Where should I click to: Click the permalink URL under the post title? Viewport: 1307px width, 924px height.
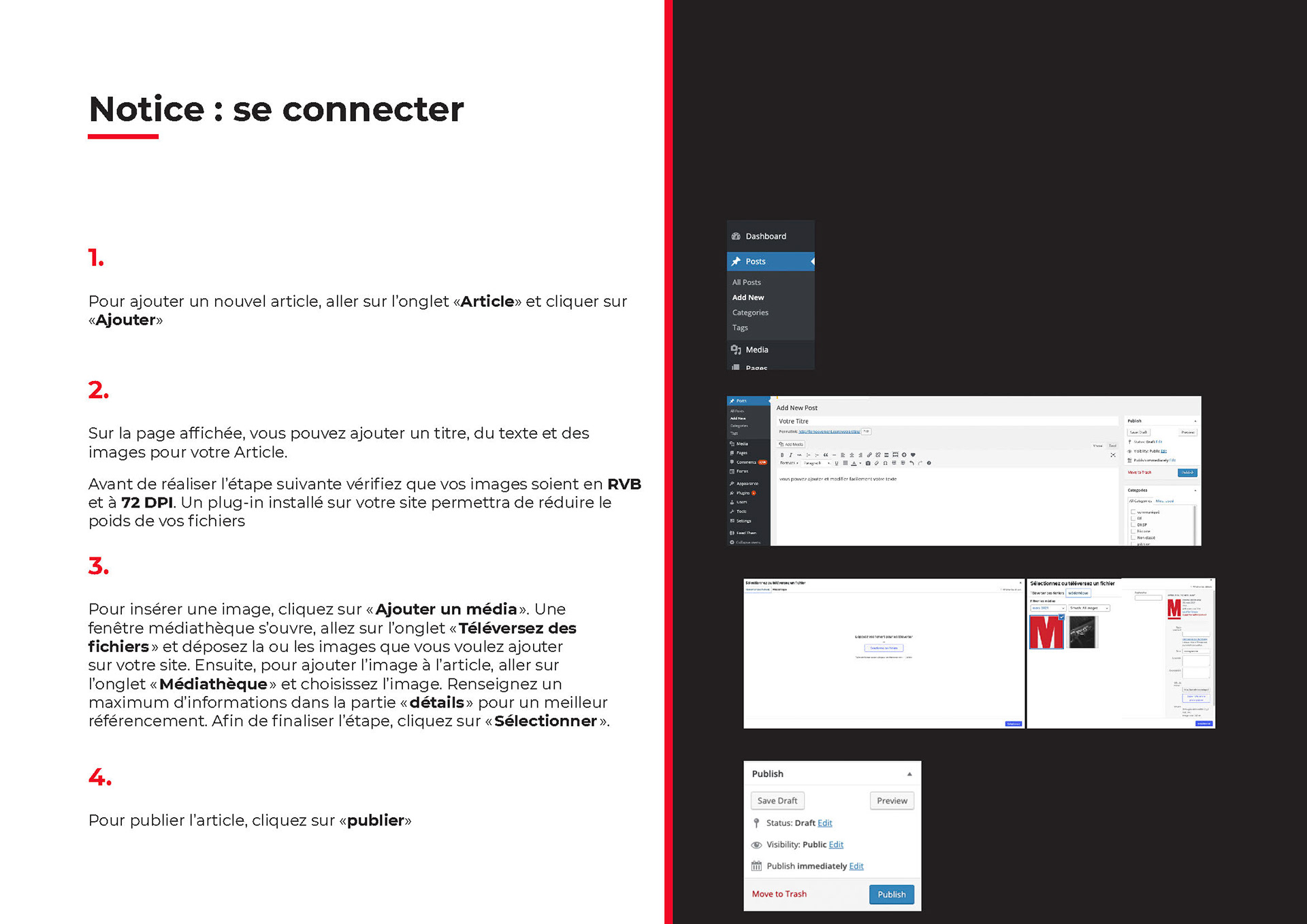tap(829, 431)
